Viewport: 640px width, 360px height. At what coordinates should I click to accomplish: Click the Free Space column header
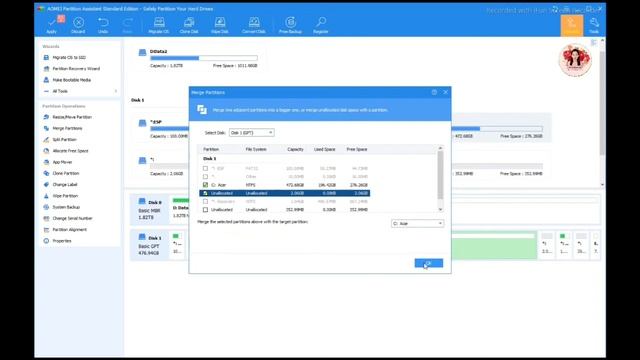357,149
